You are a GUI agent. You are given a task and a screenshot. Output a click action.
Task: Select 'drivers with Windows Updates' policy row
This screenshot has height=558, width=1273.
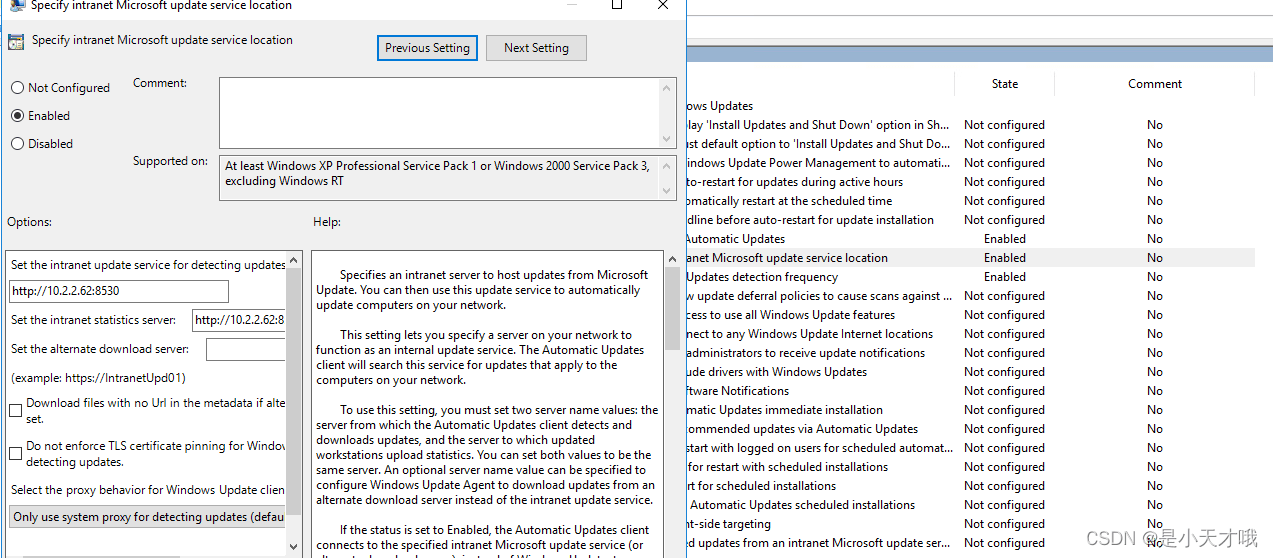coord(970,372)
